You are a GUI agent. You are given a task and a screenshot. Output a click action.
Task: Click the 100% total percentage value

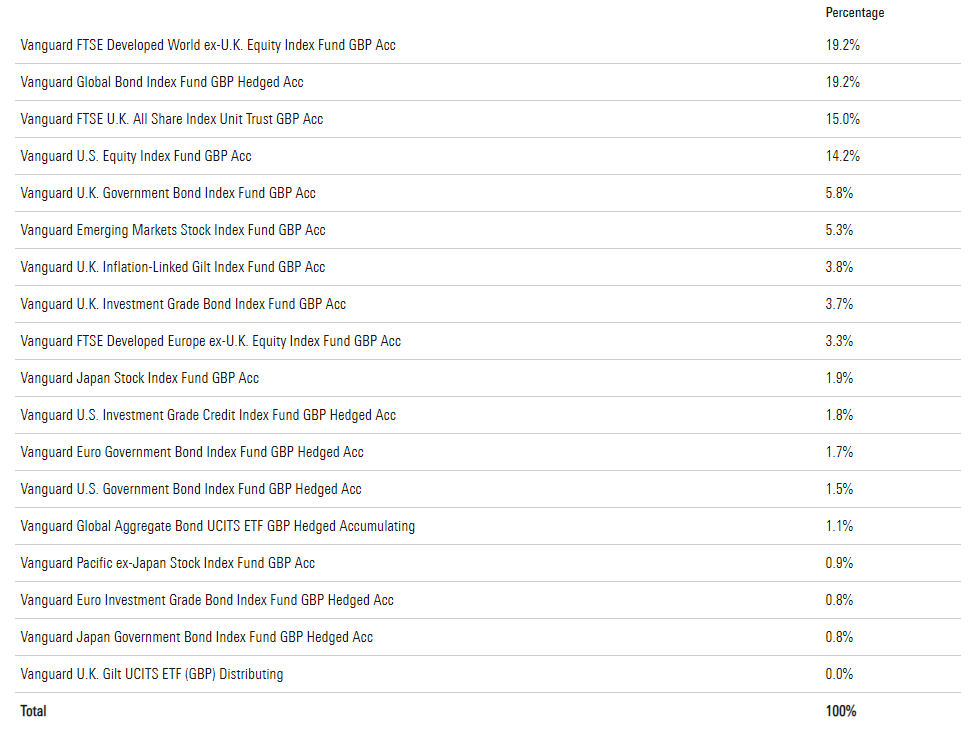pyautogui.click(x=841, y=711)
